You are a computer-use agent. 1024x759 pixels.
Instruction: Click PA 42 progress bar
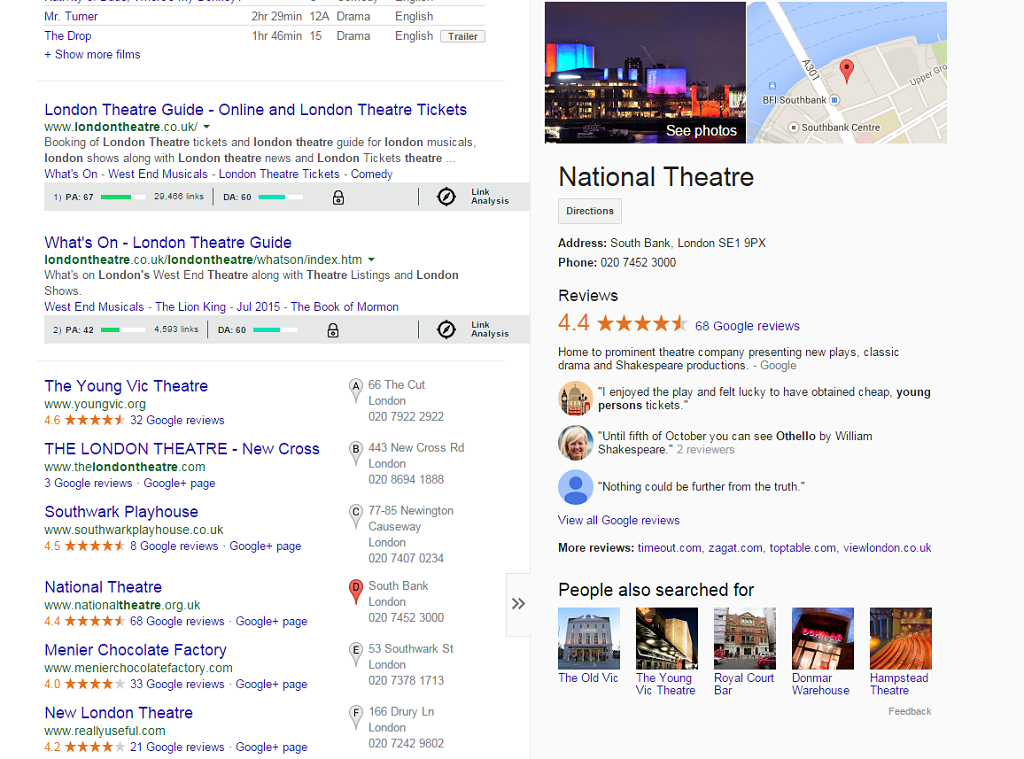point(123,330)
